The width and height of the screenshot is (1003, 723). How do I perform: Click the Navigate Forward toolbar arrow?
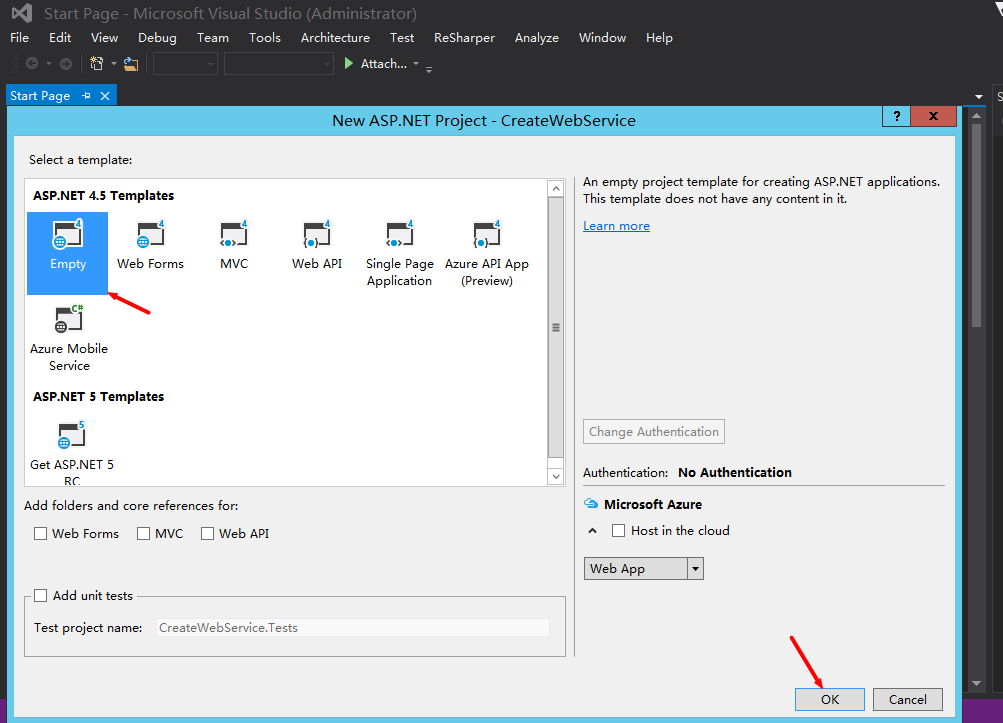pos(66,63)
